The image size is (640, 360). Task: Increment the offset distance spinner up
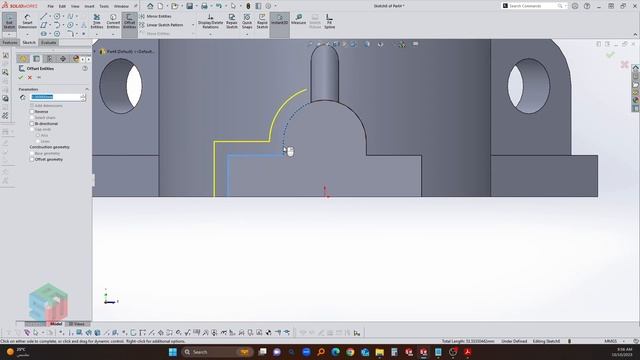(83, 96)
